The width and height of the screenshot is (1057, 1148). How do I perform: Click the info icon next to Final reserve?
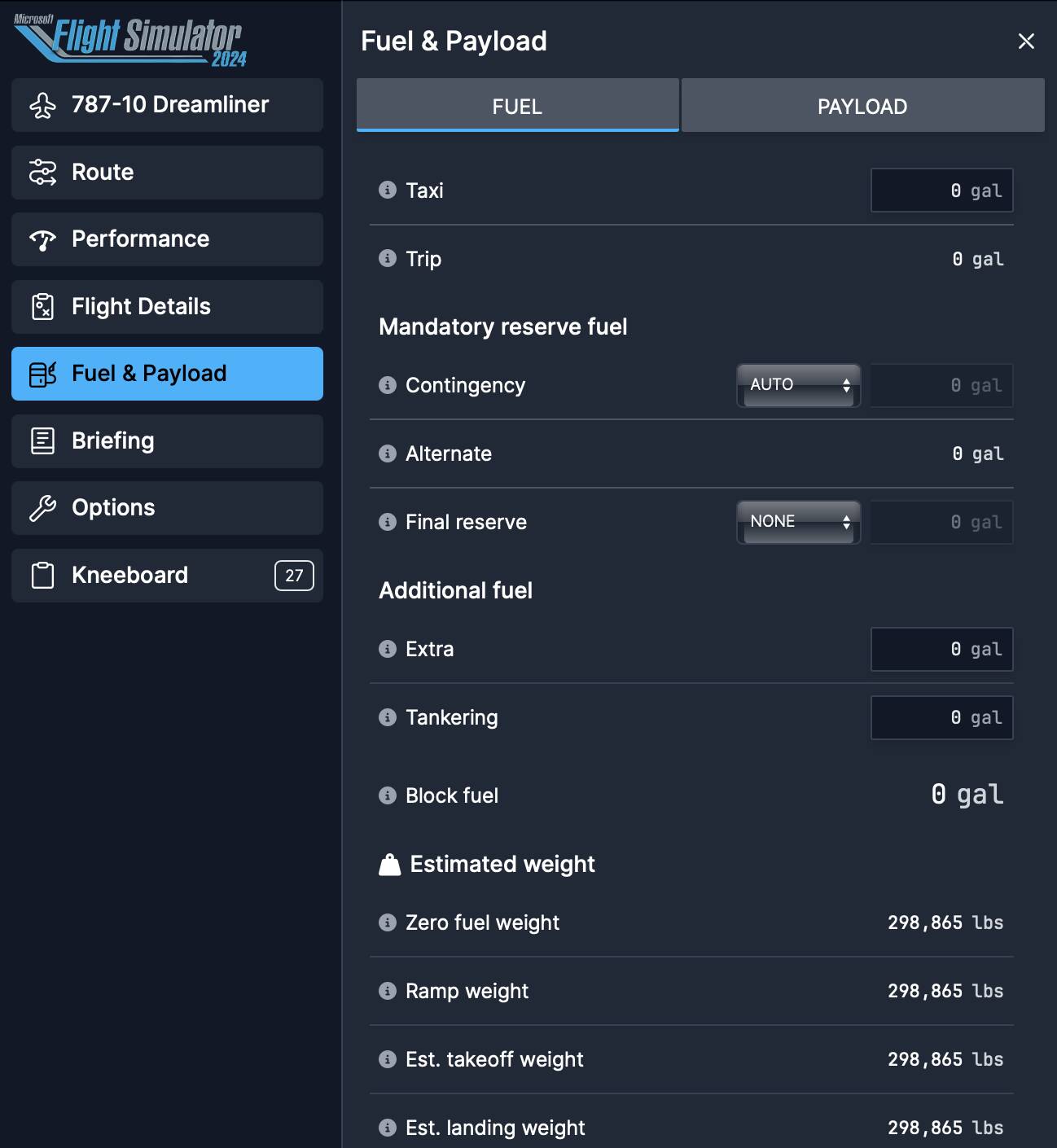(388, 521)
